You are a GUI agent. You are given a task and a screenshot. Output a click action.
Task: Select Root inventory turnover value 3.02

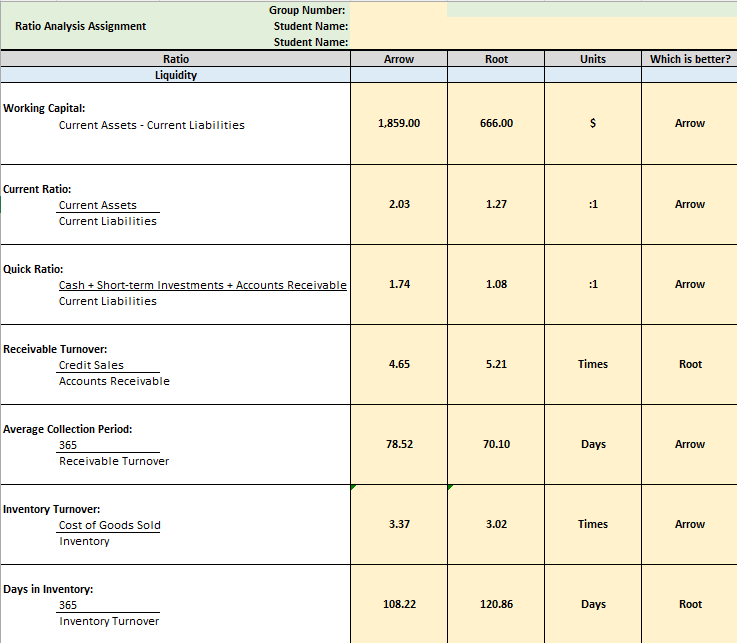click(x=496, y=524)
